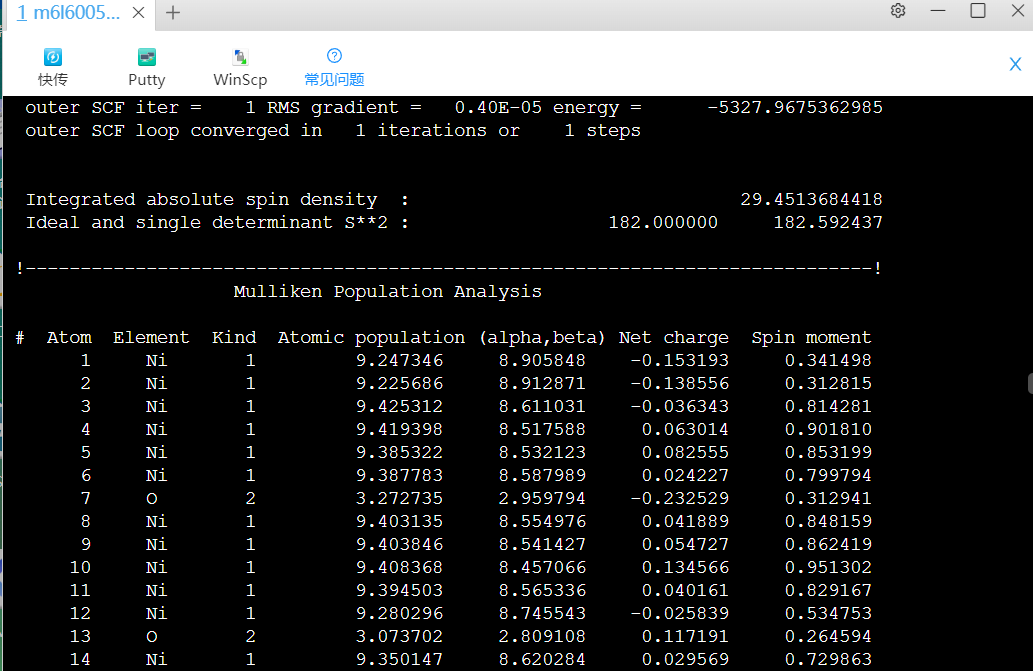Image resolution: width=1033 pixels, height=671 pixels.
Task: Click atom 6 spin moment 0.799794
Action: 828,476
